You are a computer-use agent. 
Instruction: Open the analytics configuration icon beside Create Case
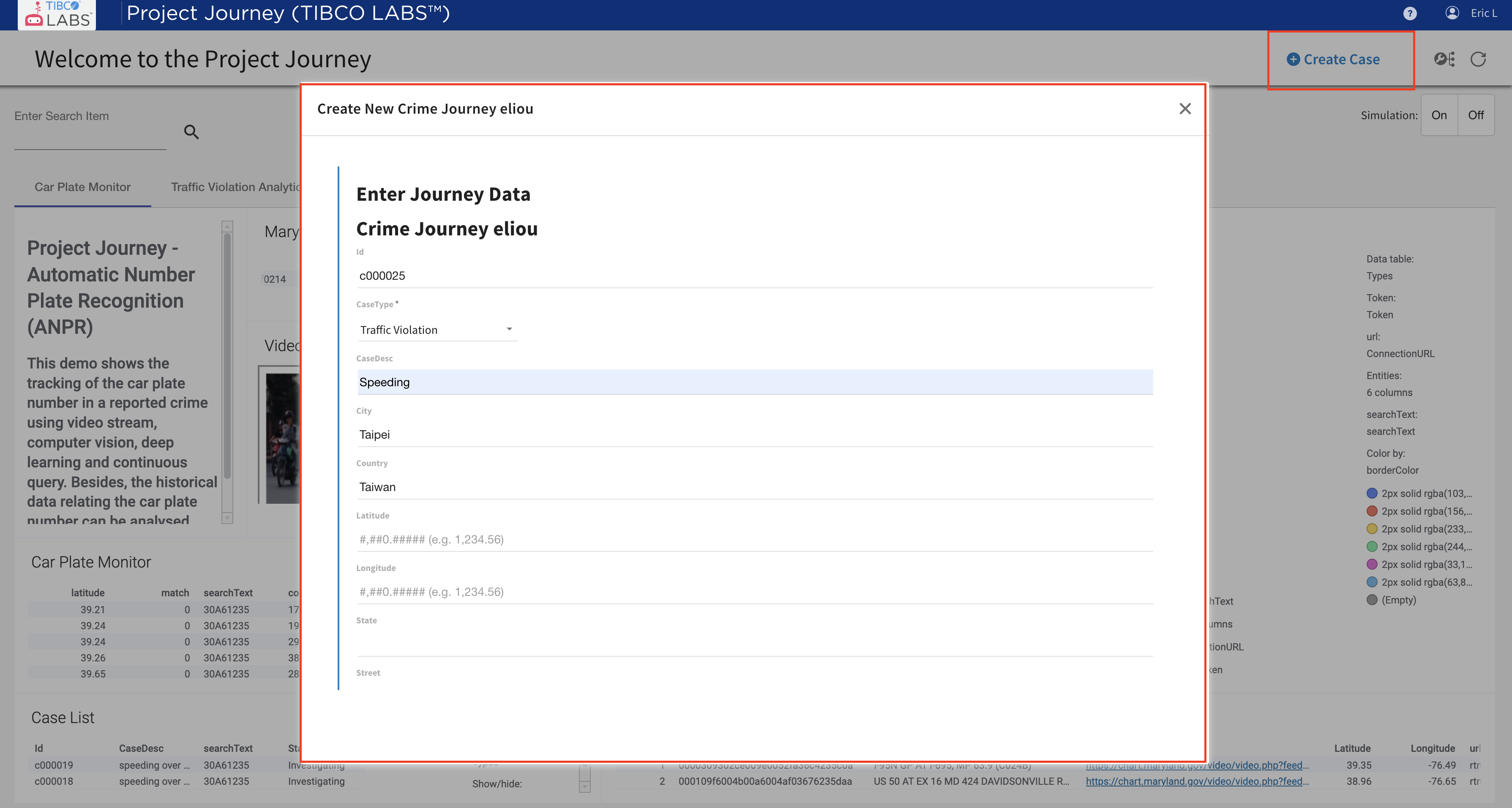(1444, 59)
